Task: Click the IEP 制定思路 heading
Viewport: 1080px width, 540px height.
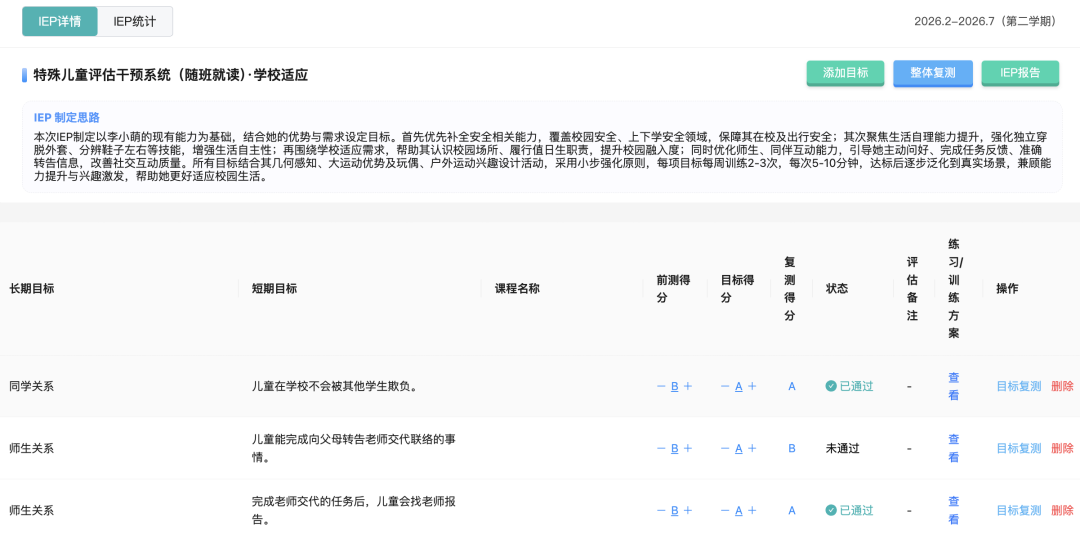Action: [67, 117]
